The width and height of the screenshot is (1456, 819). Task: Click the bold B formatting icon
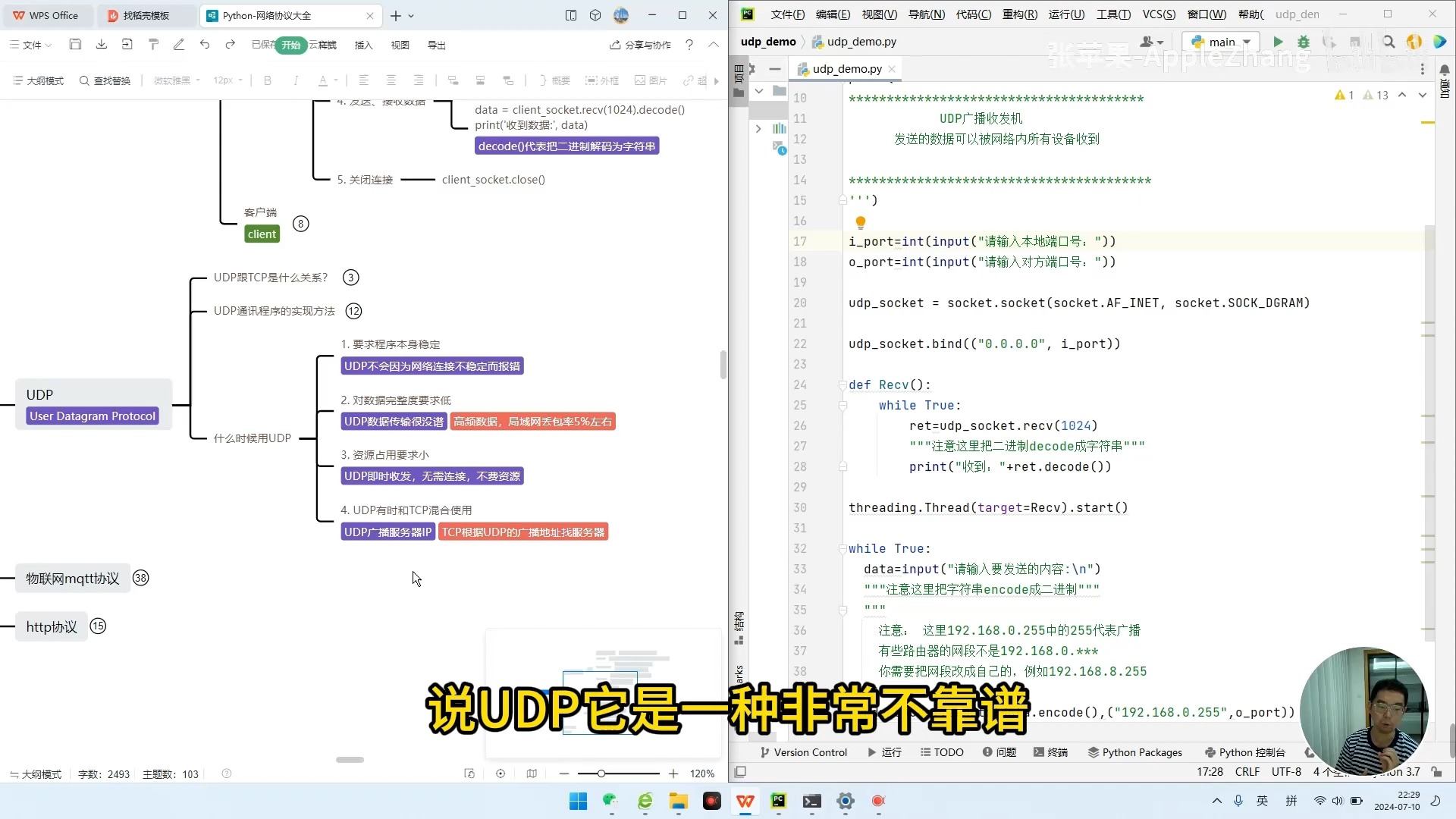point(267,80)
